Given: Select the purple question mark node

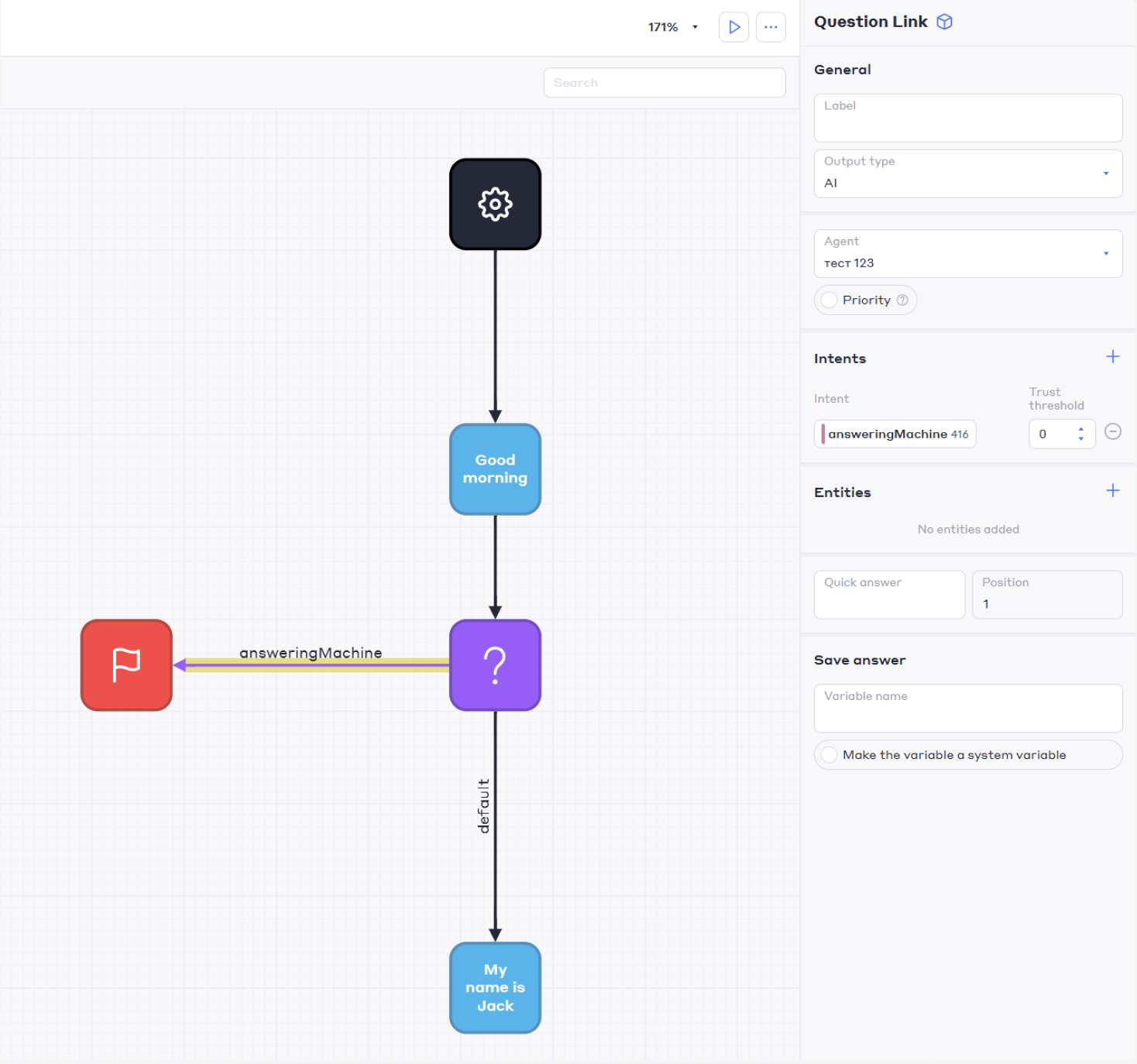Looking at the screenshot, I should (495, 665).
